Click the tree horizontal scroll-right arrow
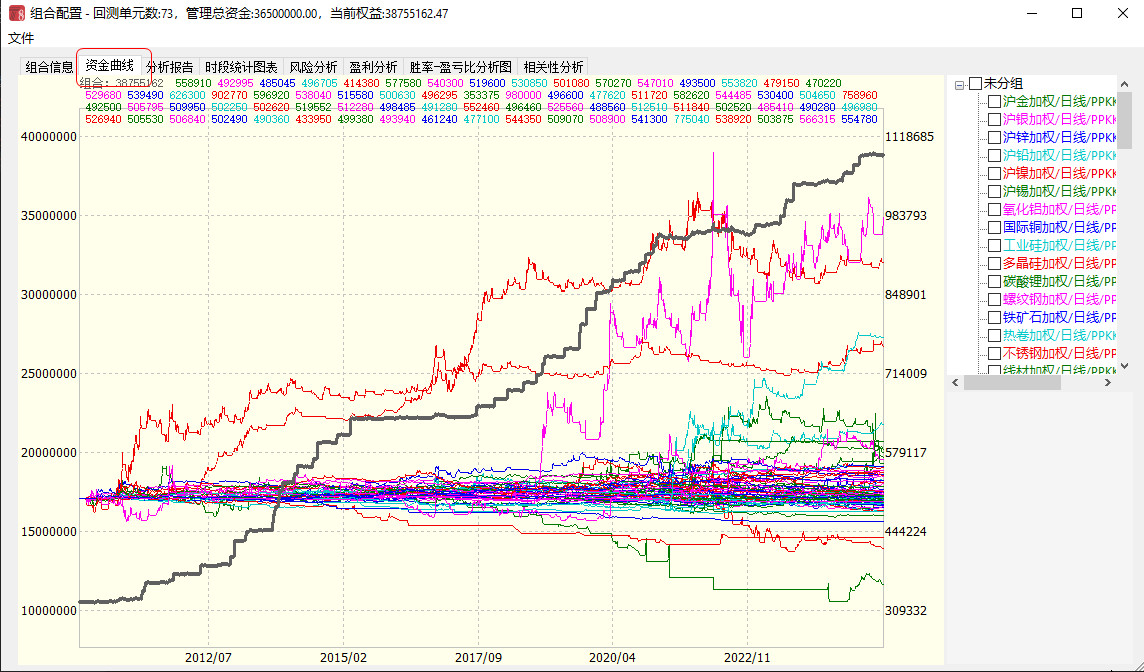 tap(1109, 383)
